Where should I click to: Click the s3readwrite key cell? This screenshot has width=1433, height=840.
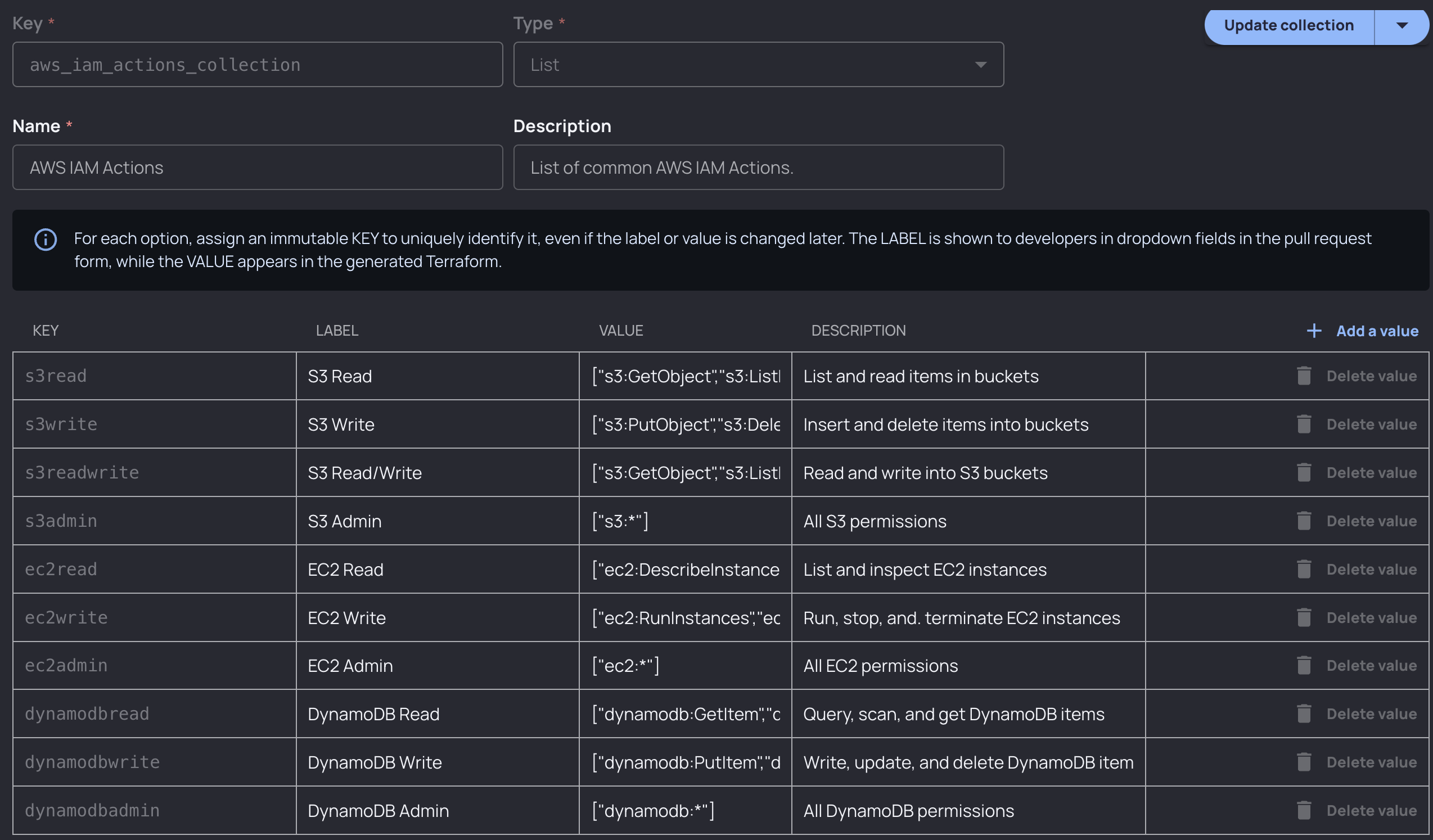(154, 472)
